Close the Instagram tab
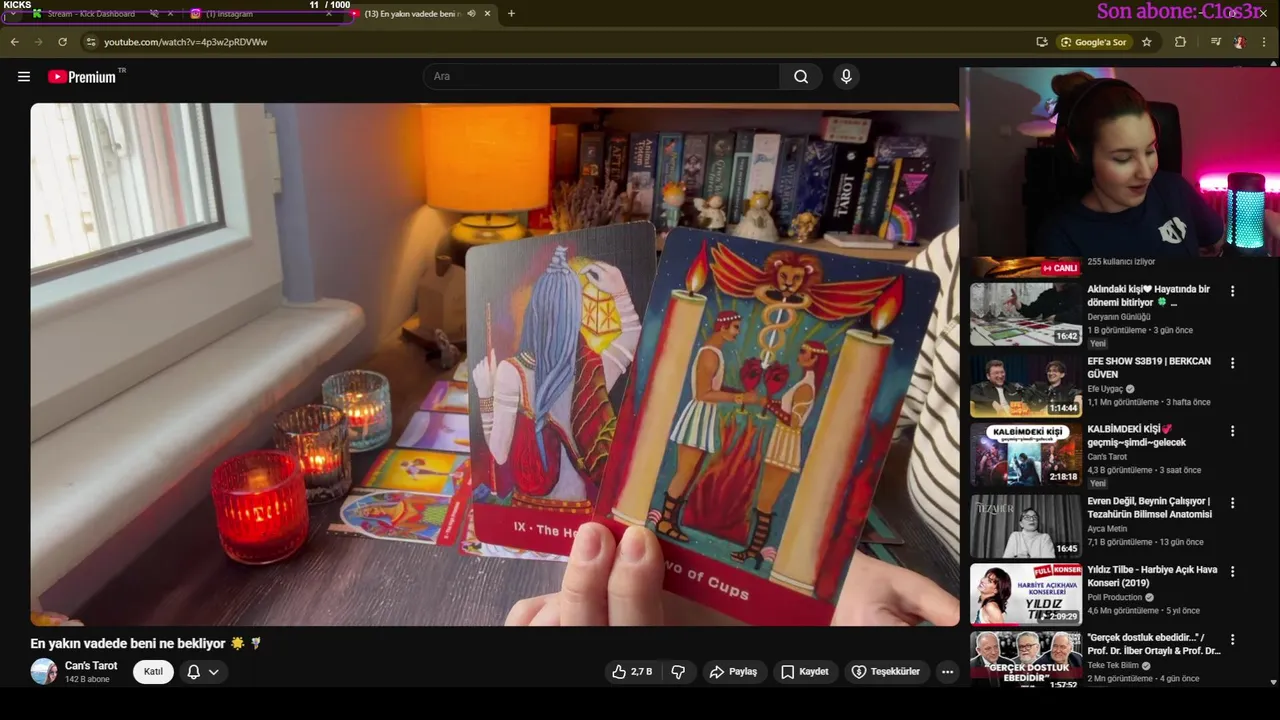Screen dimensions: 1280x720 pyautogui.click(x=328, y=14)
